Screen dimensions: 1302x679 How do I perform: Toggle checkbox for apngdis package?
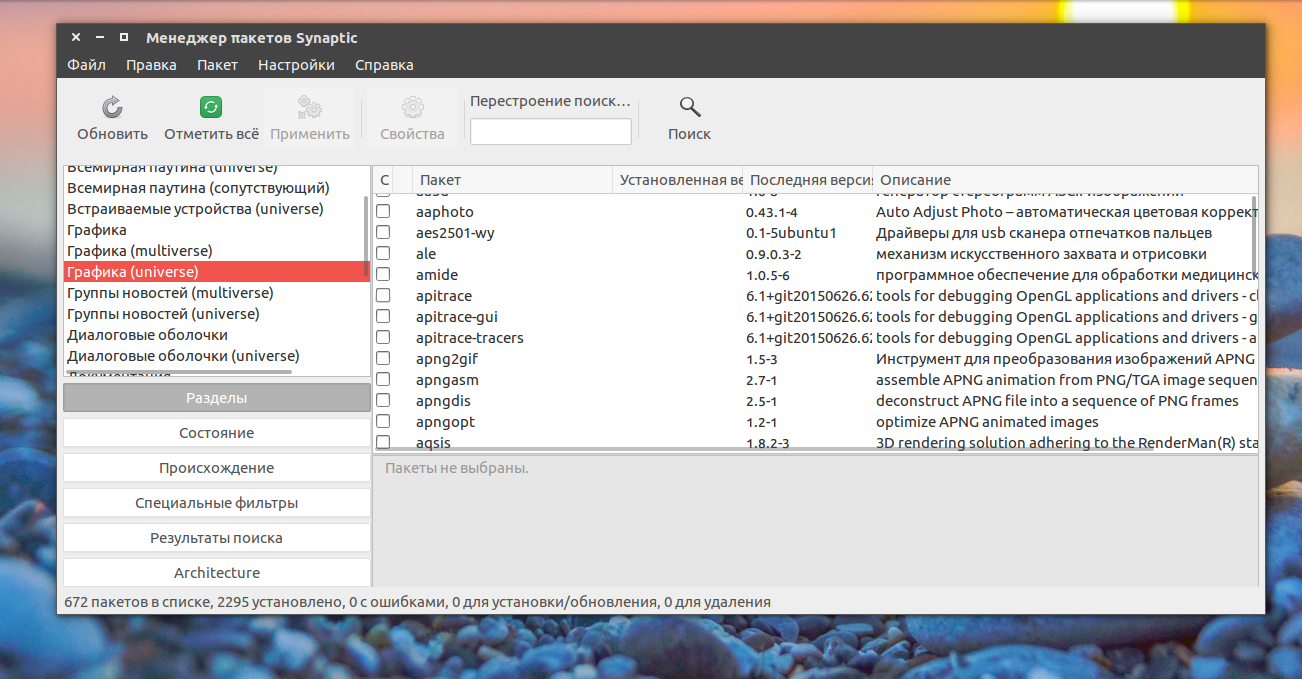(x=383, y=401)
